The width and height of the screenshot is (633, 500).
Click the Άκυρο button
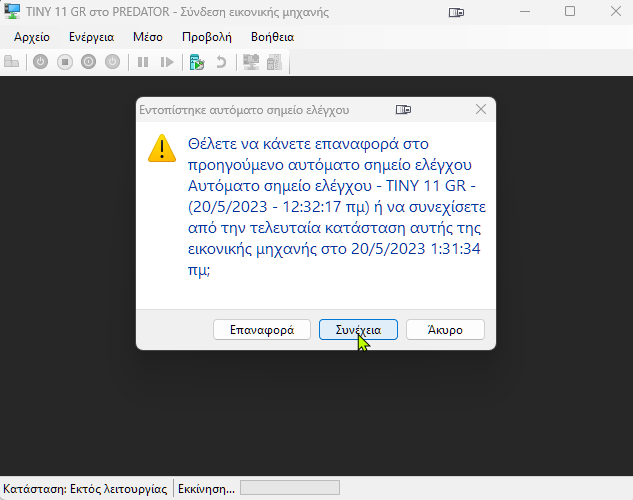pos(445,330)
